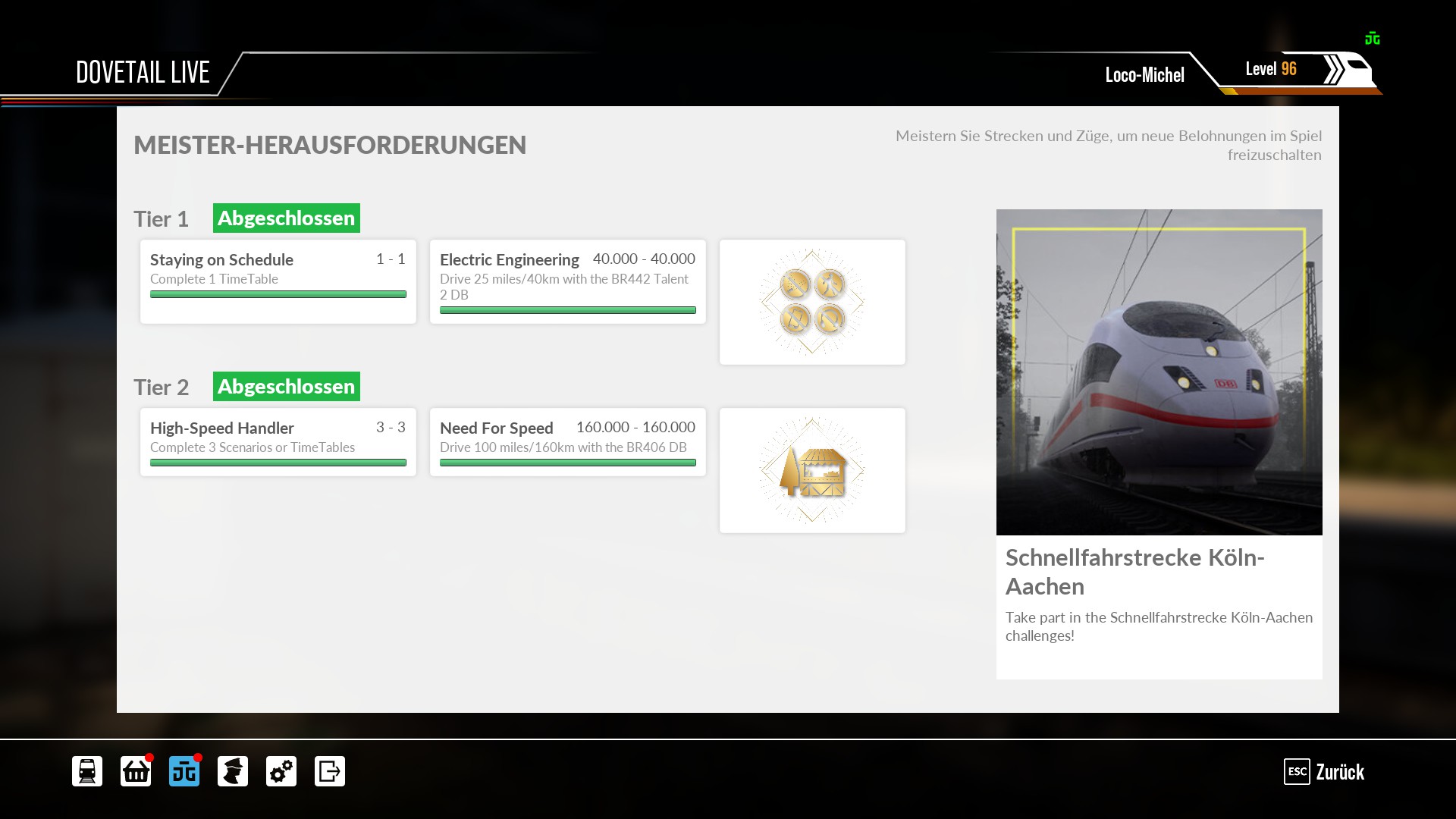Select the High-Speed Handler challenge card
The height and width of the screenshot is (819, 1456).
[x=278, y=442]
